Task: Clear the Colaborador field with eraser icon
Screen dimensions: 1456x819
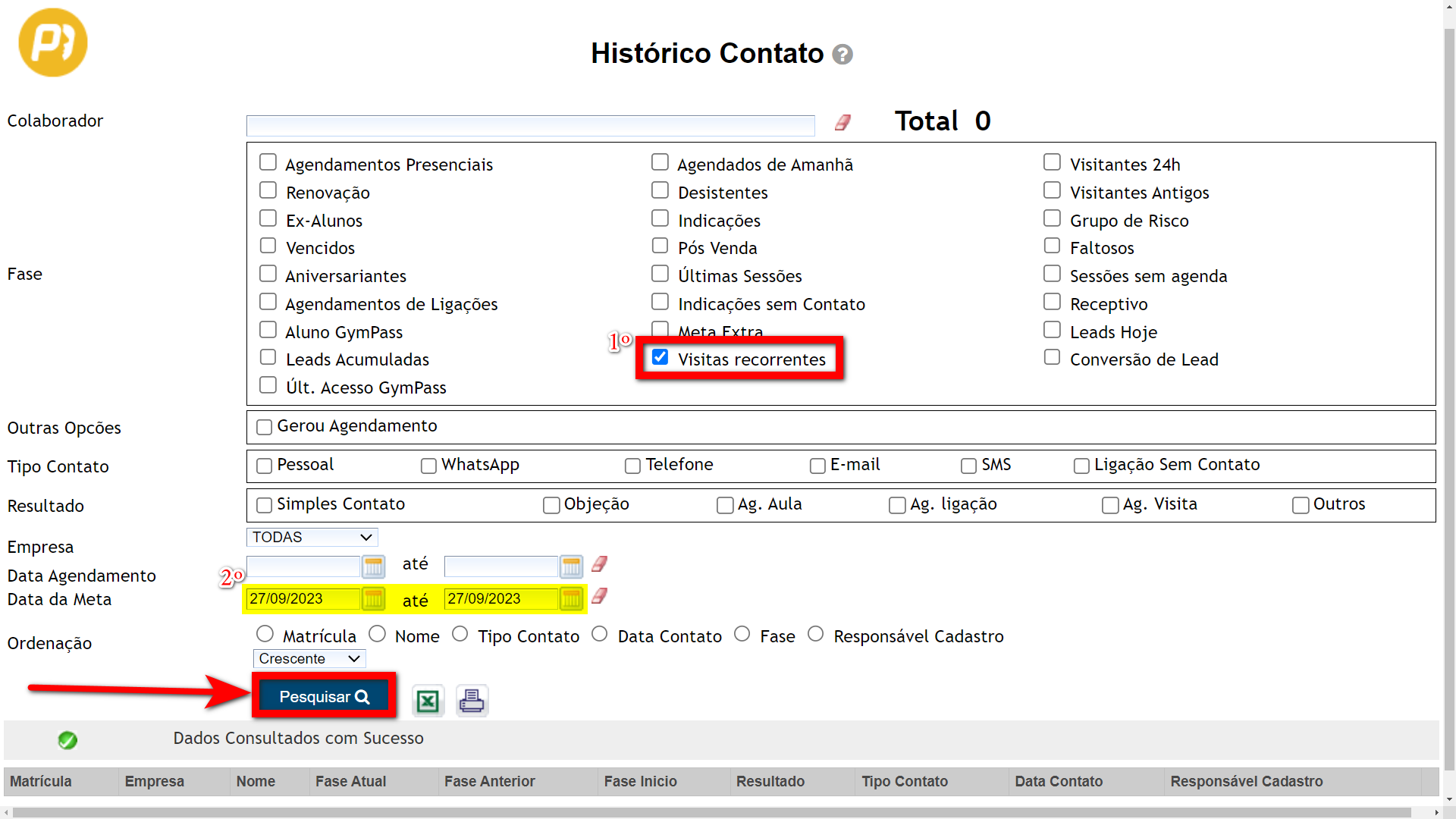Action: tap(843, 123)
